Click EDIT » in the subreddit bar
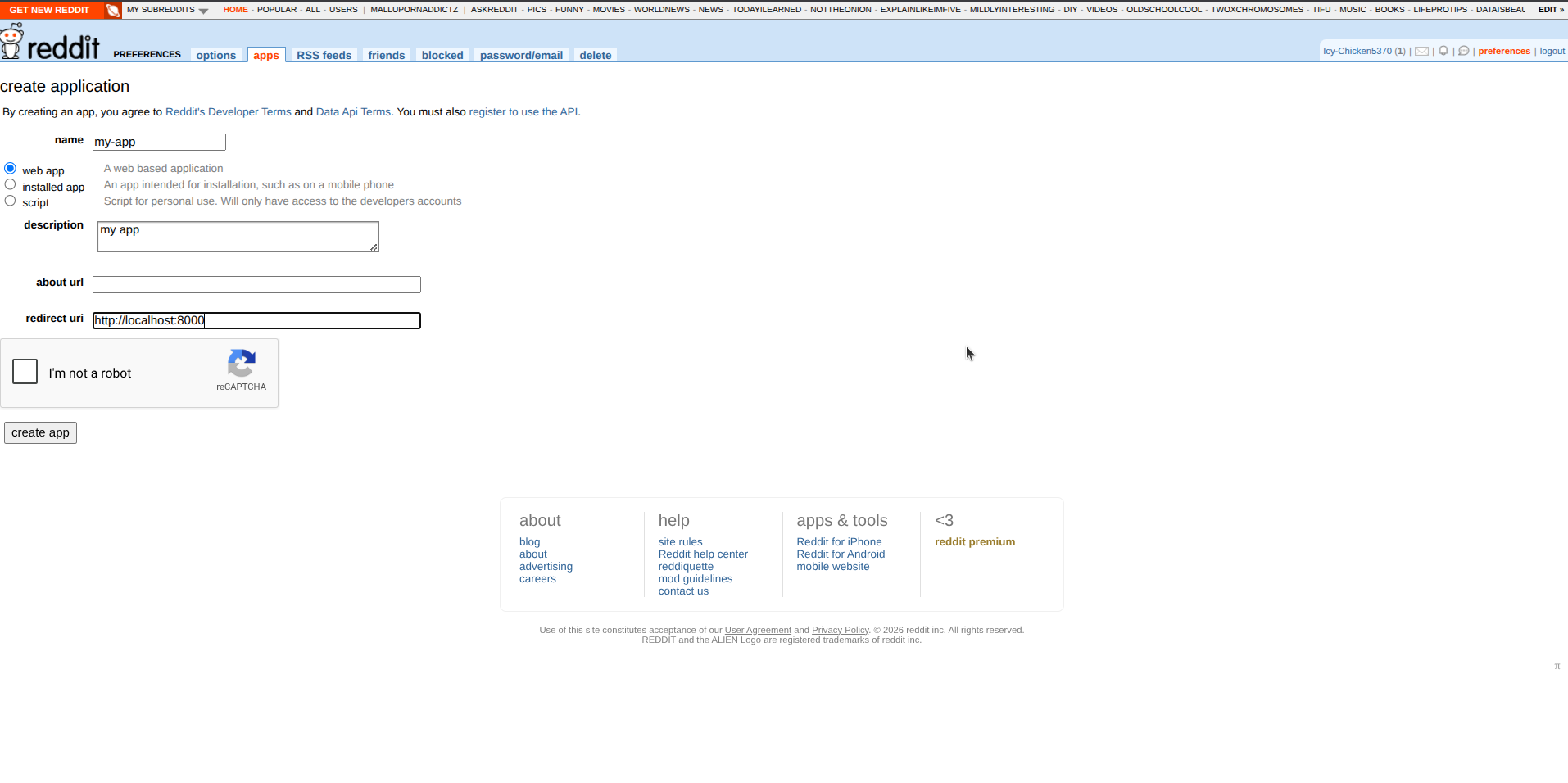Screen dimensions: 1568x783 tap(1551, 10)
